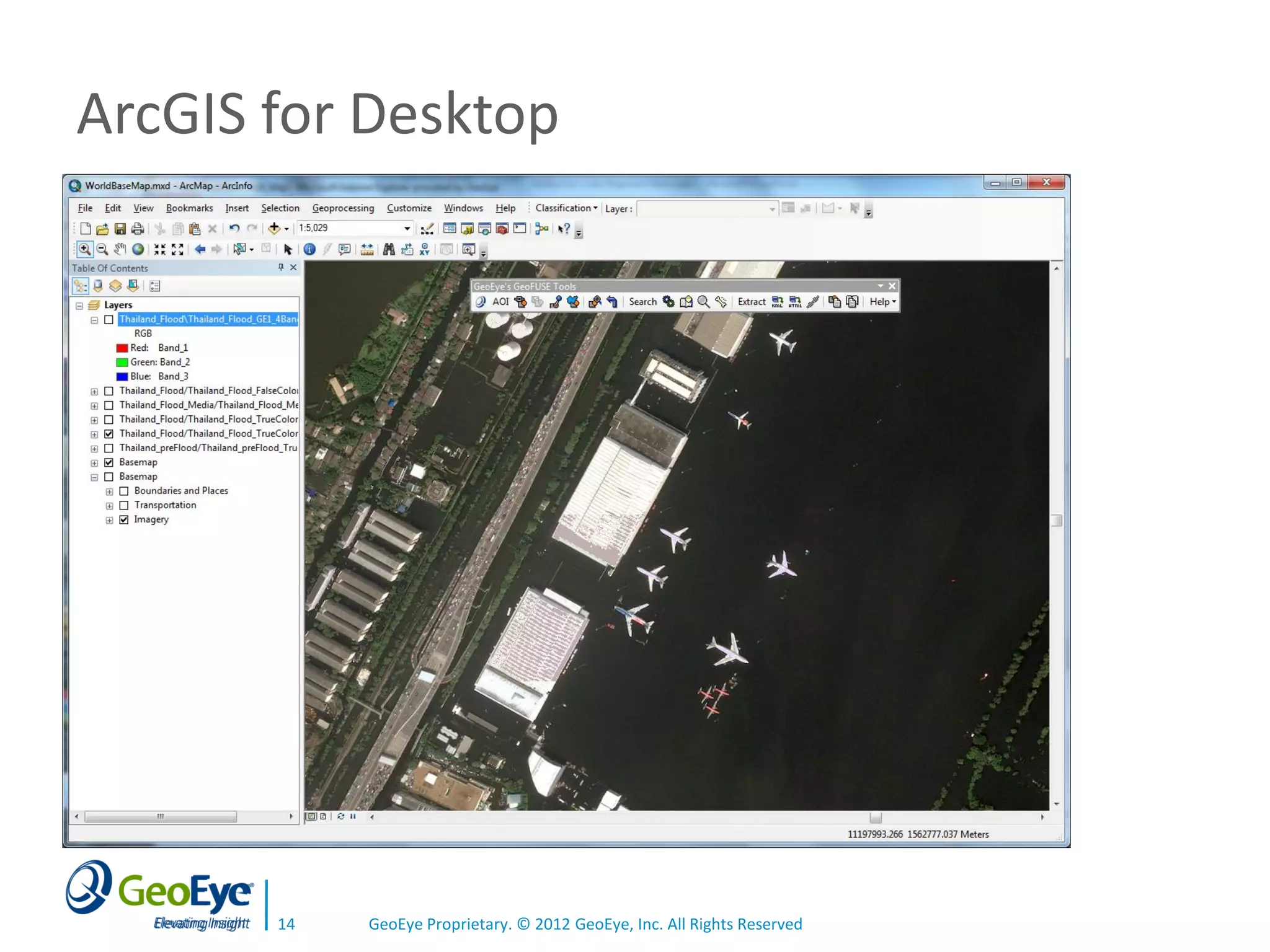Screen dimensions: 1270x952
Task: Open the Classification dropdown menu
Action: click(566, 208)
